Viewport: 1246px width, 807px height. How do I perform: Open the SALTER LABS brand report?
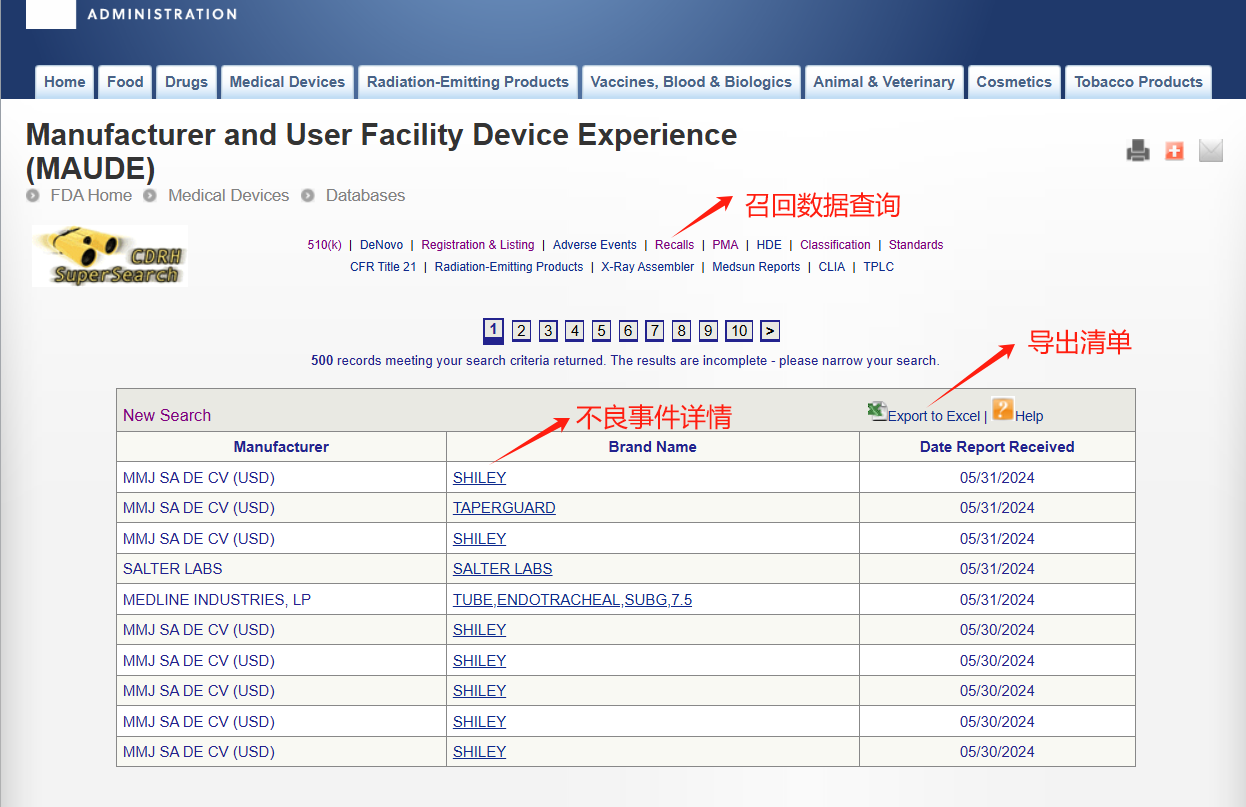pos(503,569)
